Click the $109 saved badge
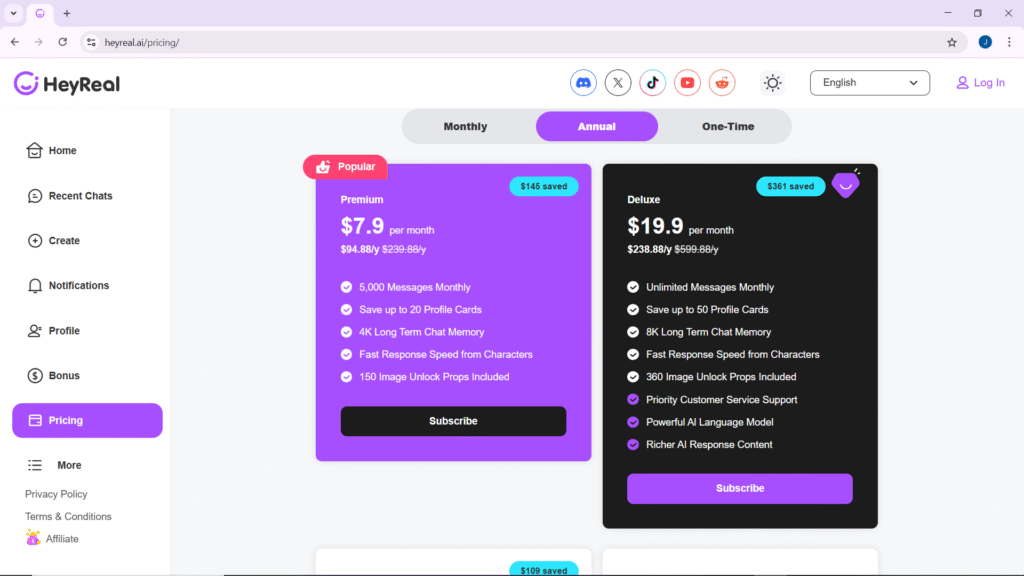 click(x=543, y=569)
